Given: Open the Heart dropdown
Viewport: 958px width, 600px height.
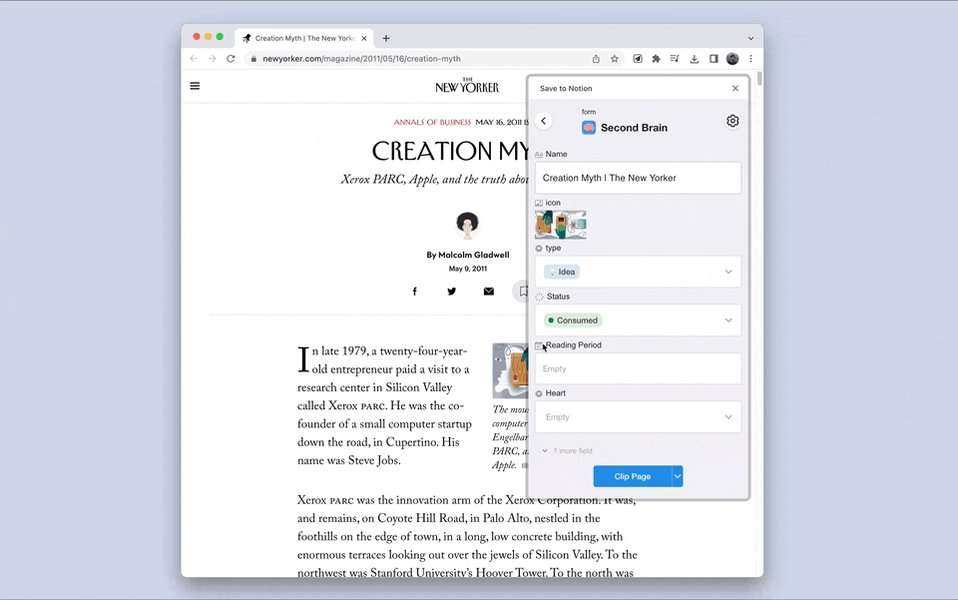Looking at the screenshot, I should (x=638, y=417).
